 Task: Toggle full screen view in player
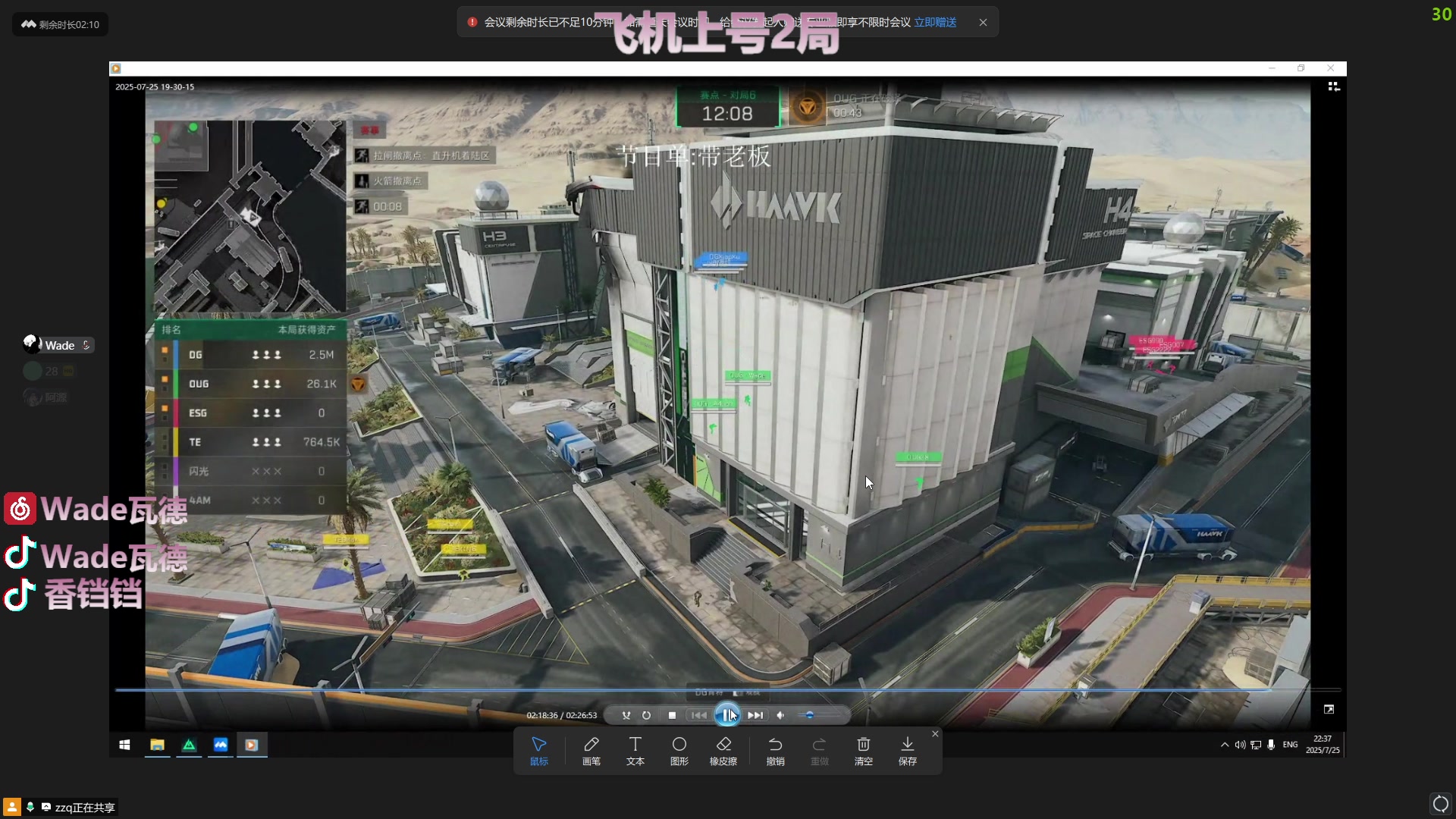tap(1329, 709)
